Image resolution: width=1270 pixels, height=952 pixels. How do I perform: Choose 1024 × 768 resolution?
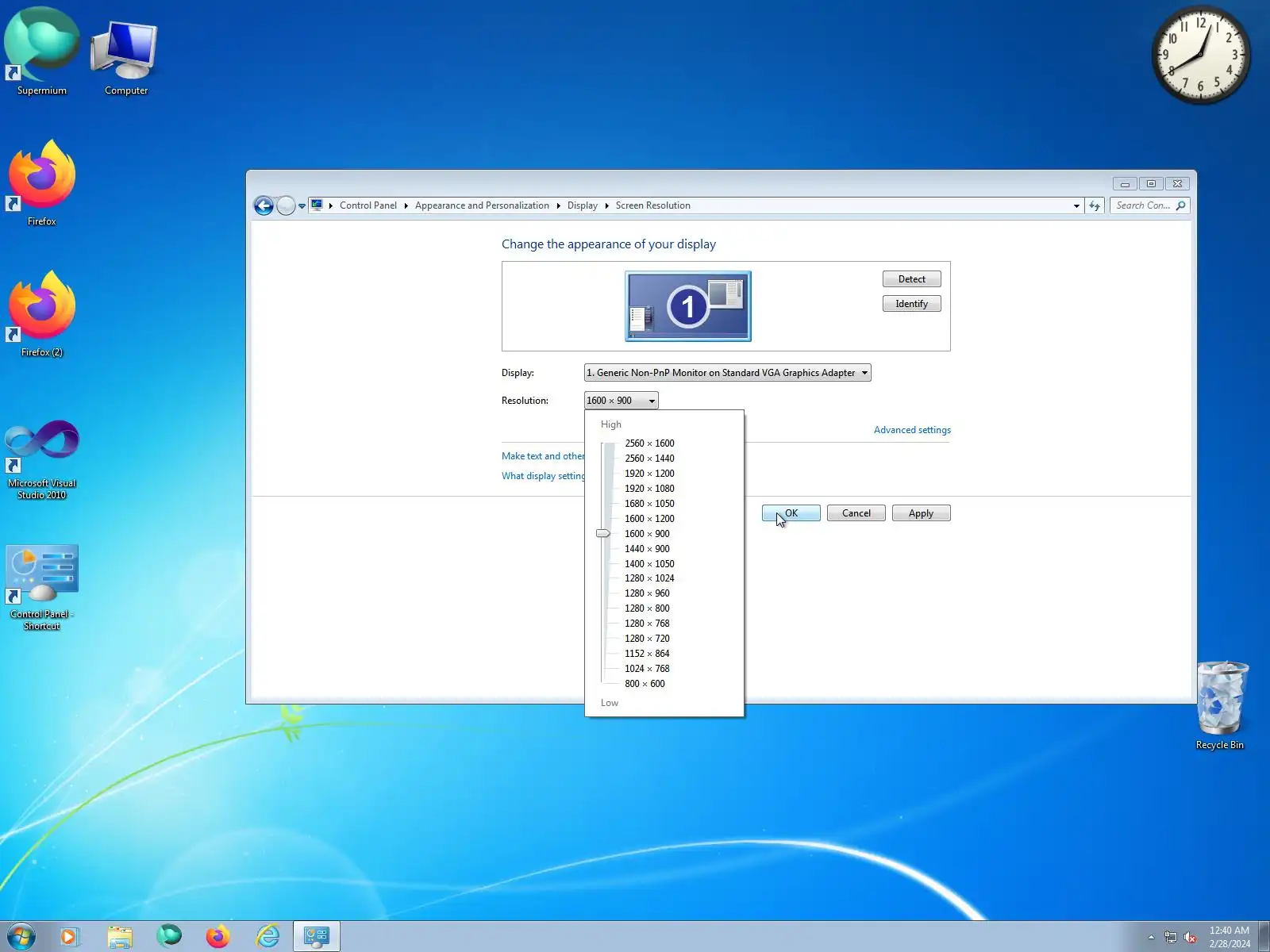coord(647,669)
